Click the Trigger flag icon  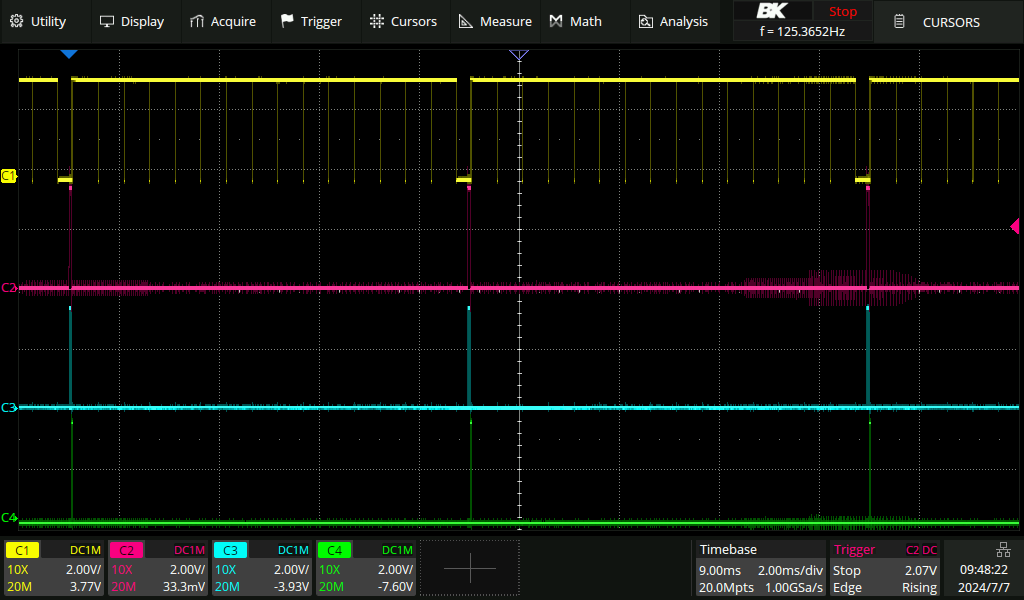click(x=287, y=22)
